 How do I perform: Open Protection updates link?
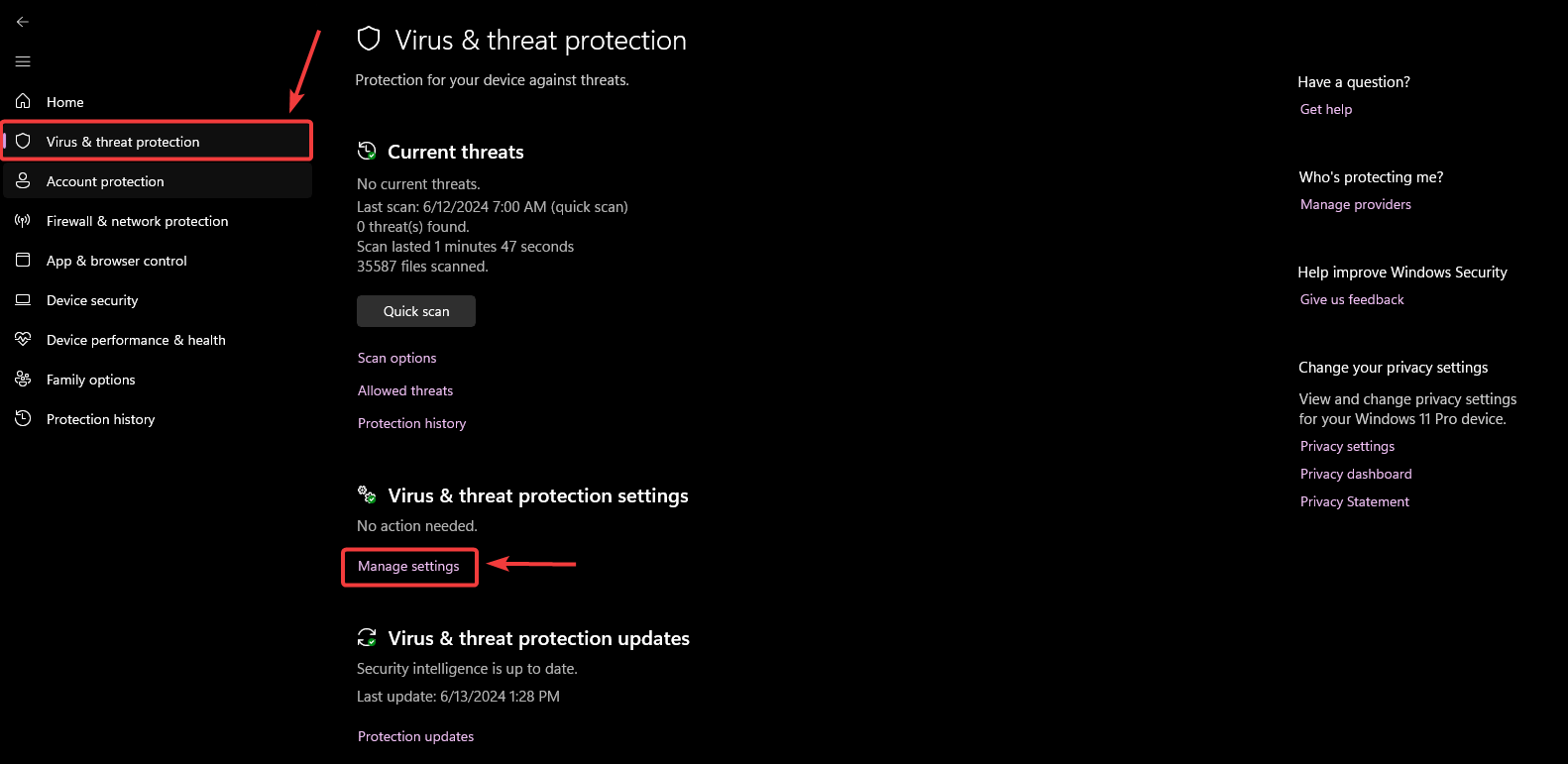[x=415, y=736]
